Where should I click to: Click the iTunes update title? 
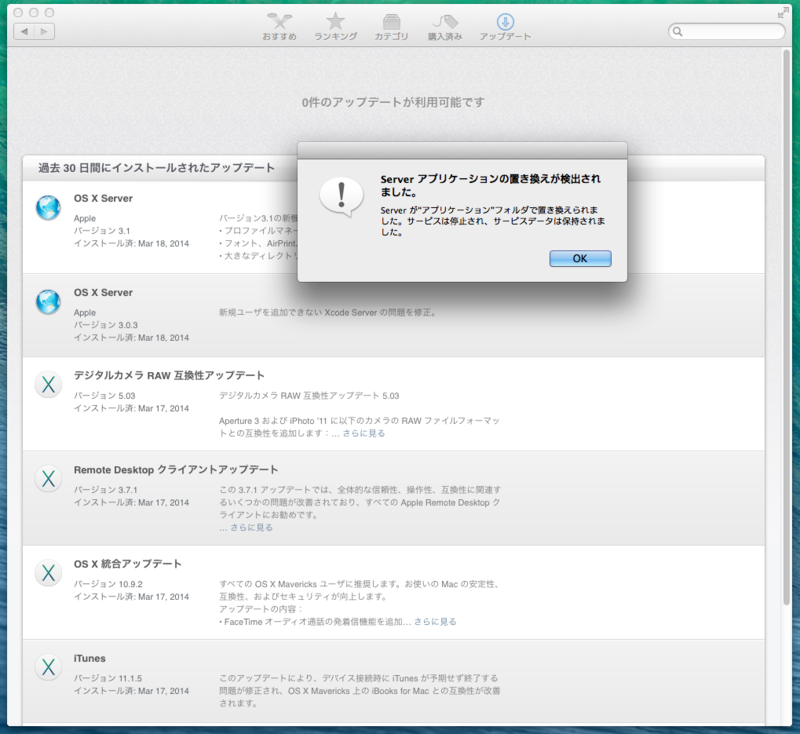[x=89, y=659]
